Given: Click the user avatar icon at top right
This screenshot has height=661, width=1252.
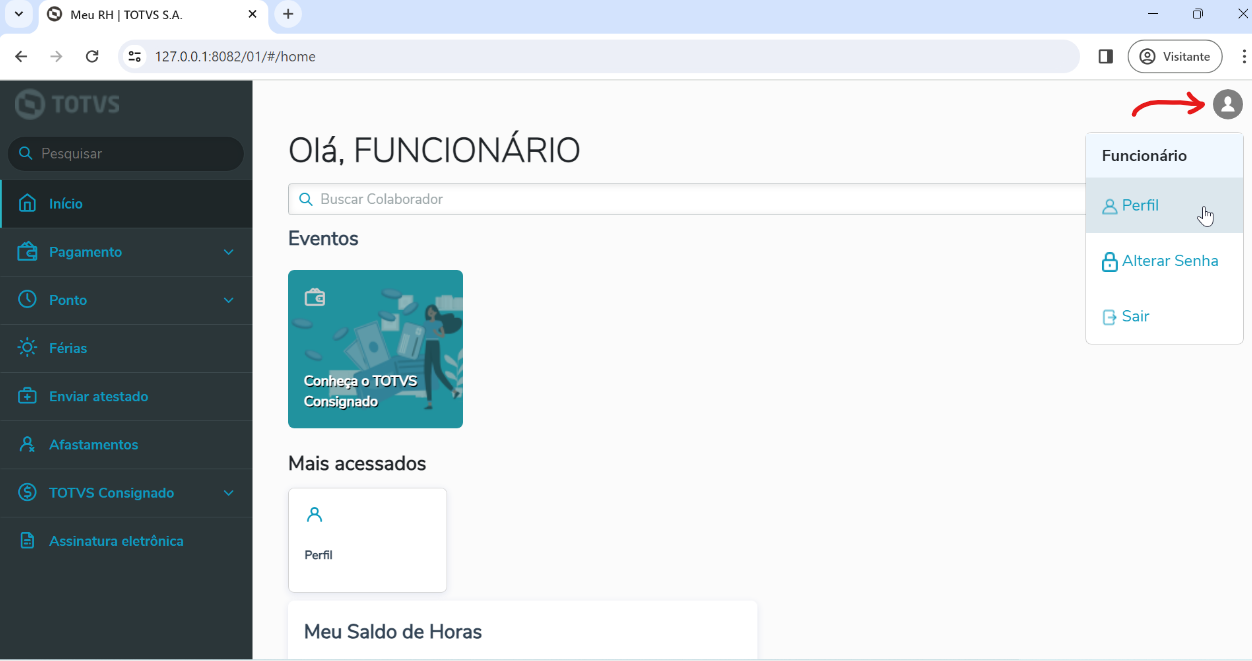Looking at the screenshot, I should click(1227, 104).
